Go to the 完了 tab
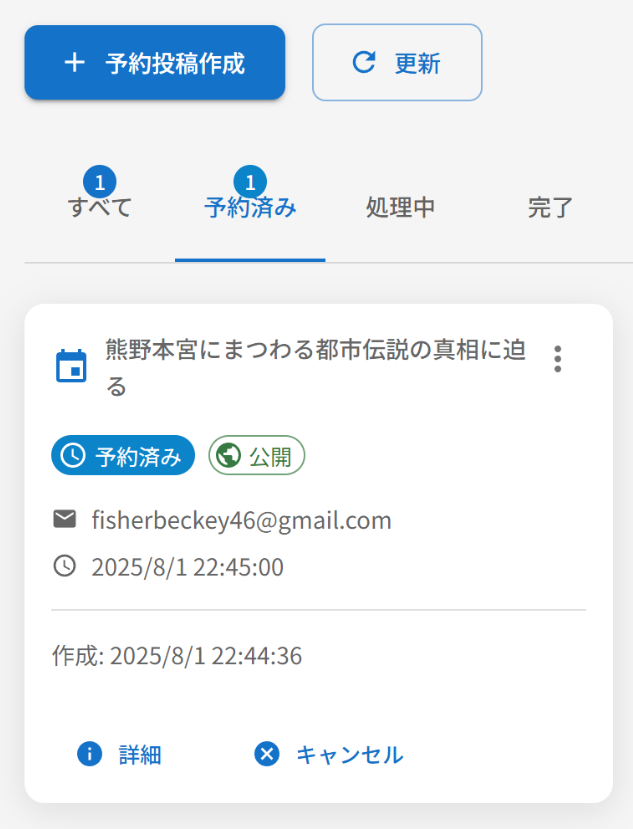The image size is (633, 829). pos(550,208)
